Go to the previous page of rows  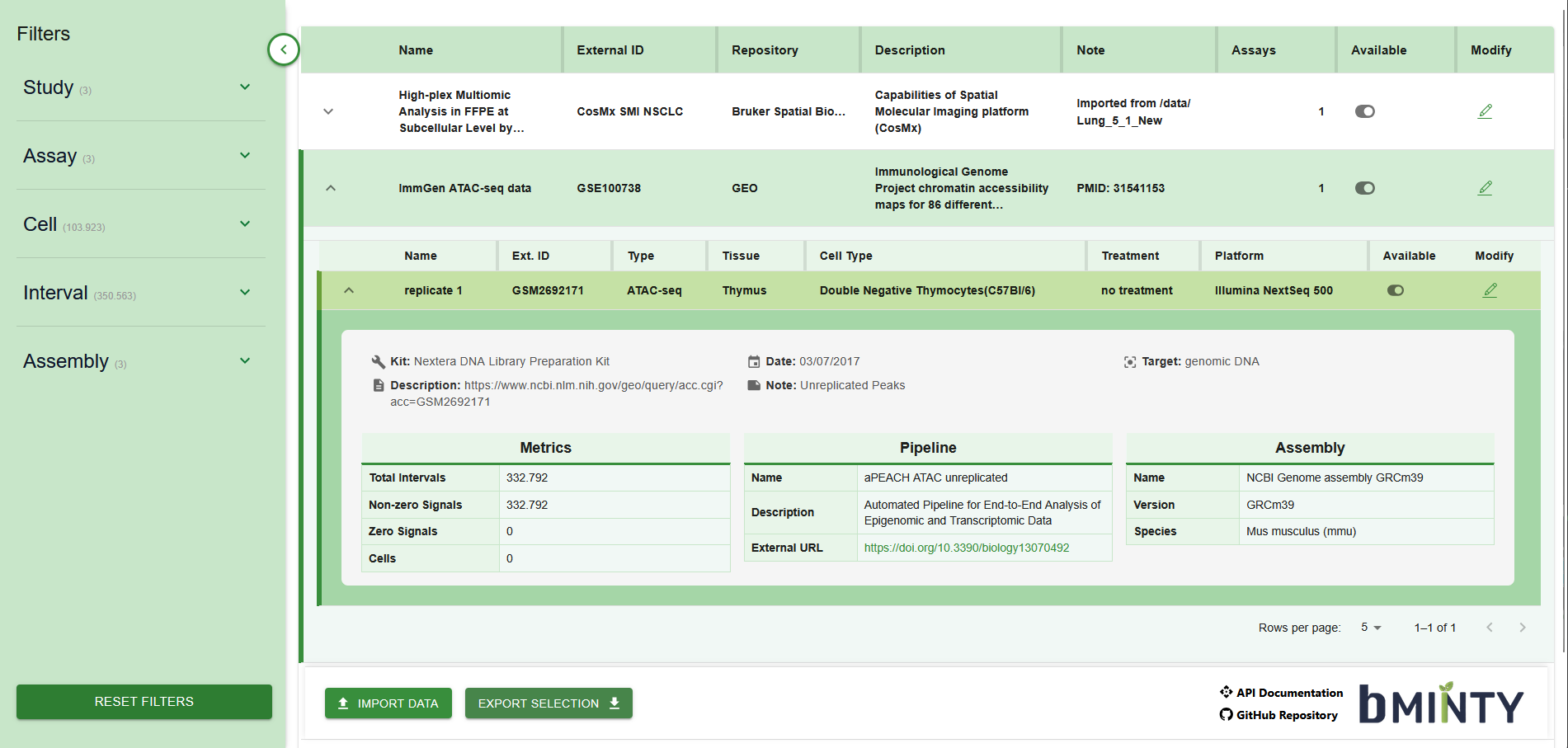click(1489, 628)
